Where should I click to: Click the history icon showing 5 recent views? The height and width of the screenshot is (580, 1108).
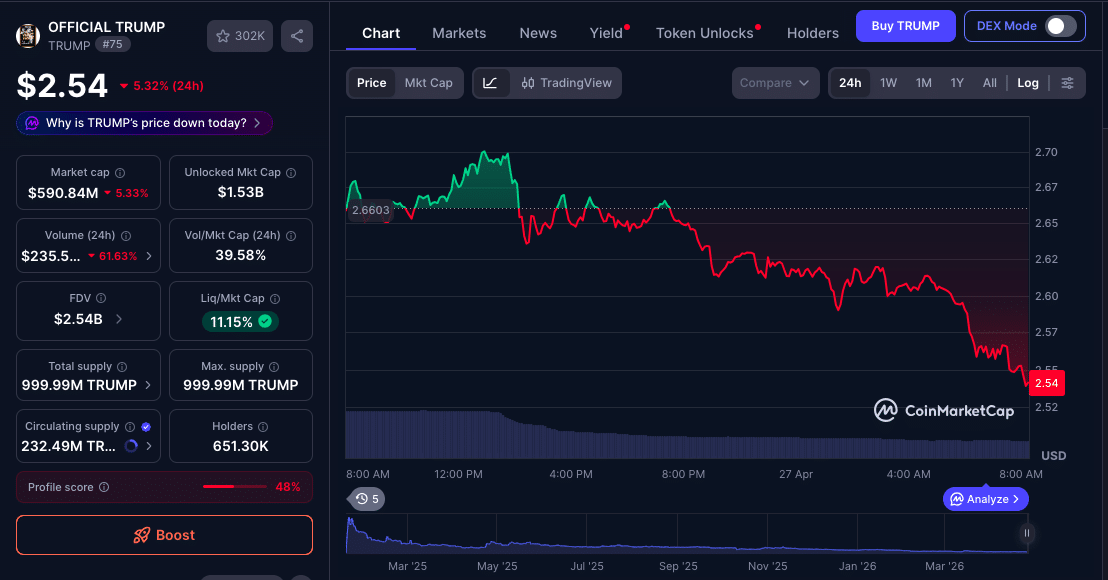[366, 498]
